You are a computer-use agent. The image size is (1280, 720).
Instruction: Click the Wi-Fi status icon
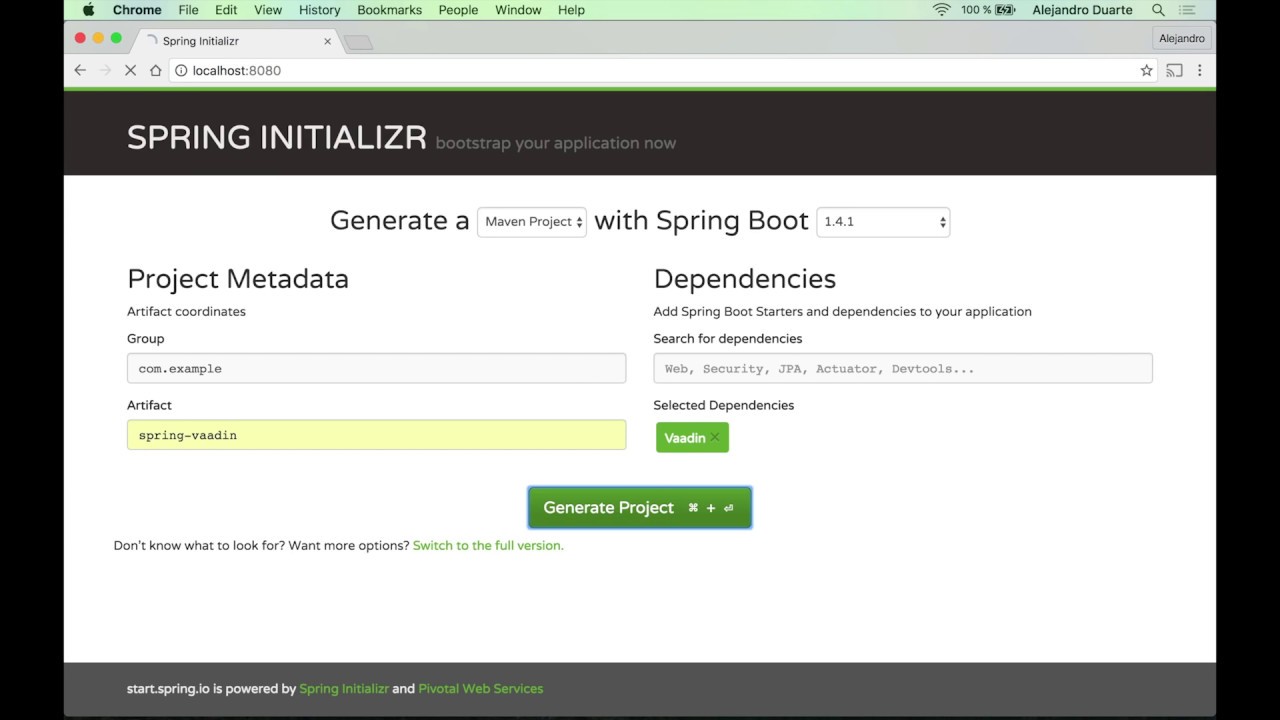pos(941,10)
